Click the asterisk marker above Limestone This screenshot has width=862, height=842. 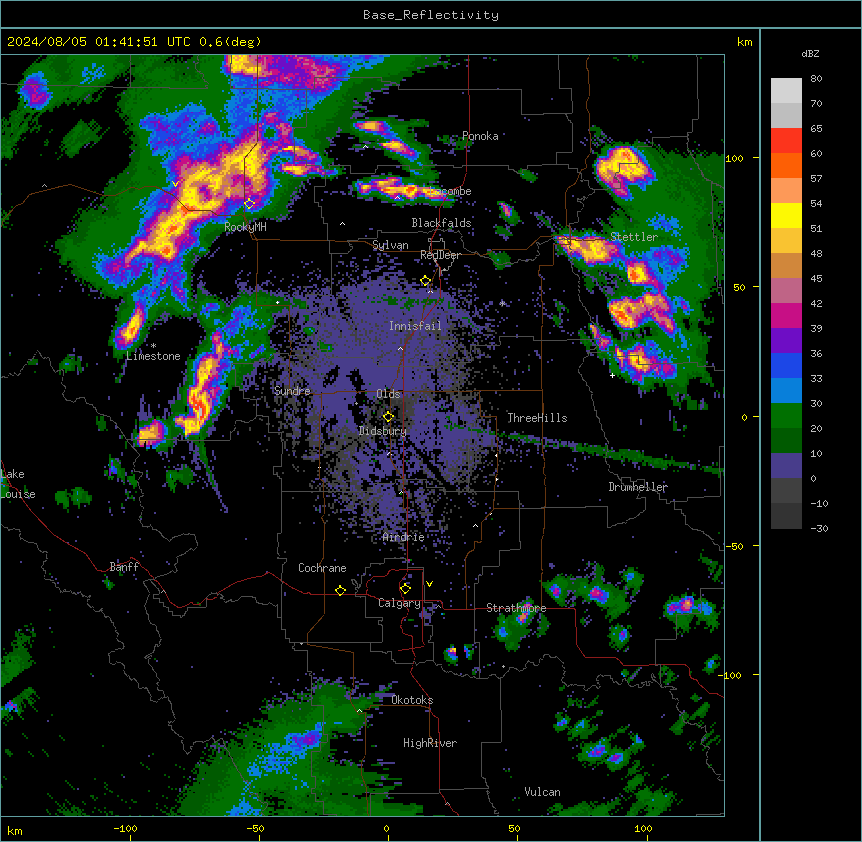pos(153,346)
